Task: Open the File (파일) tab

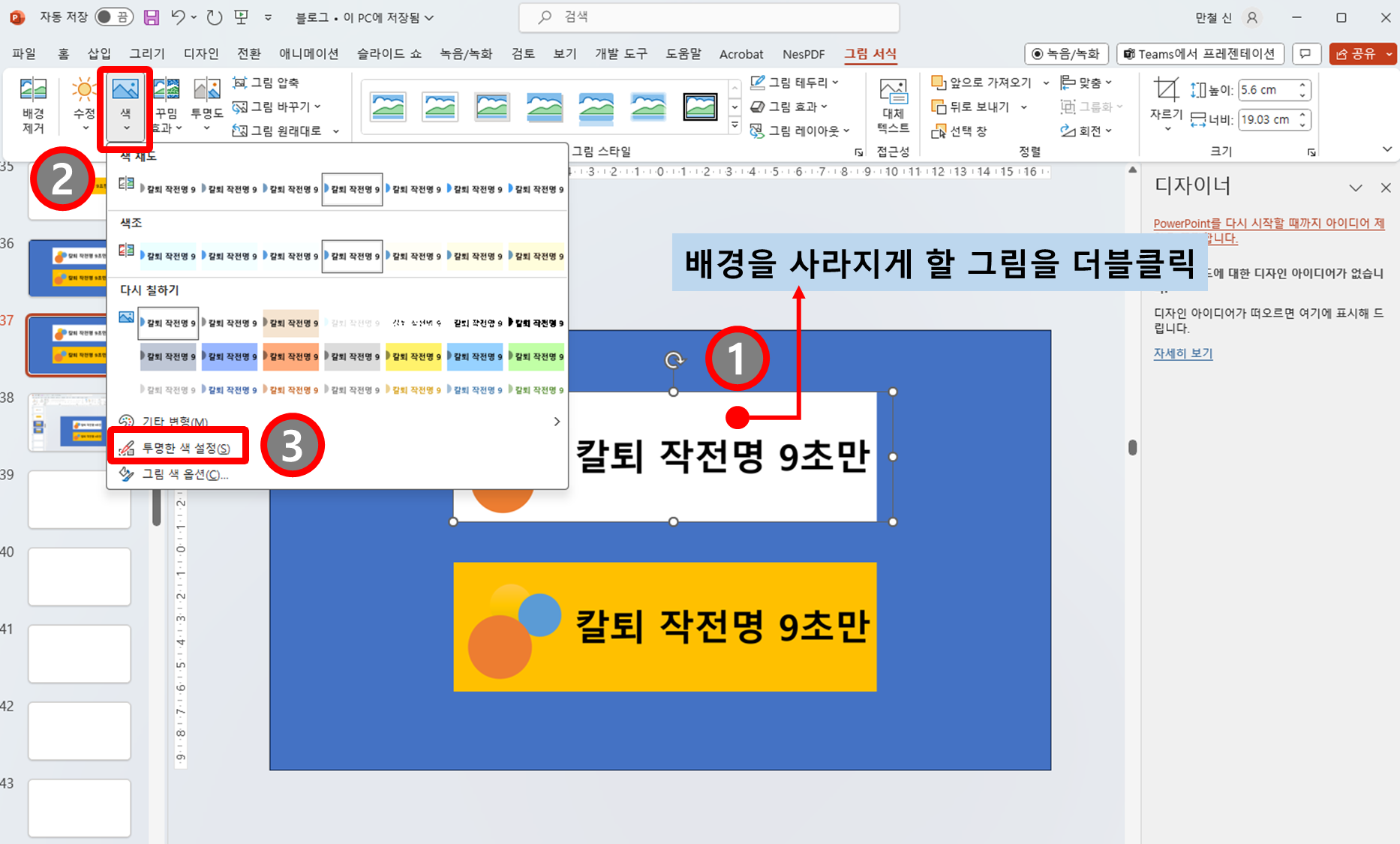Action: point(24,54)
